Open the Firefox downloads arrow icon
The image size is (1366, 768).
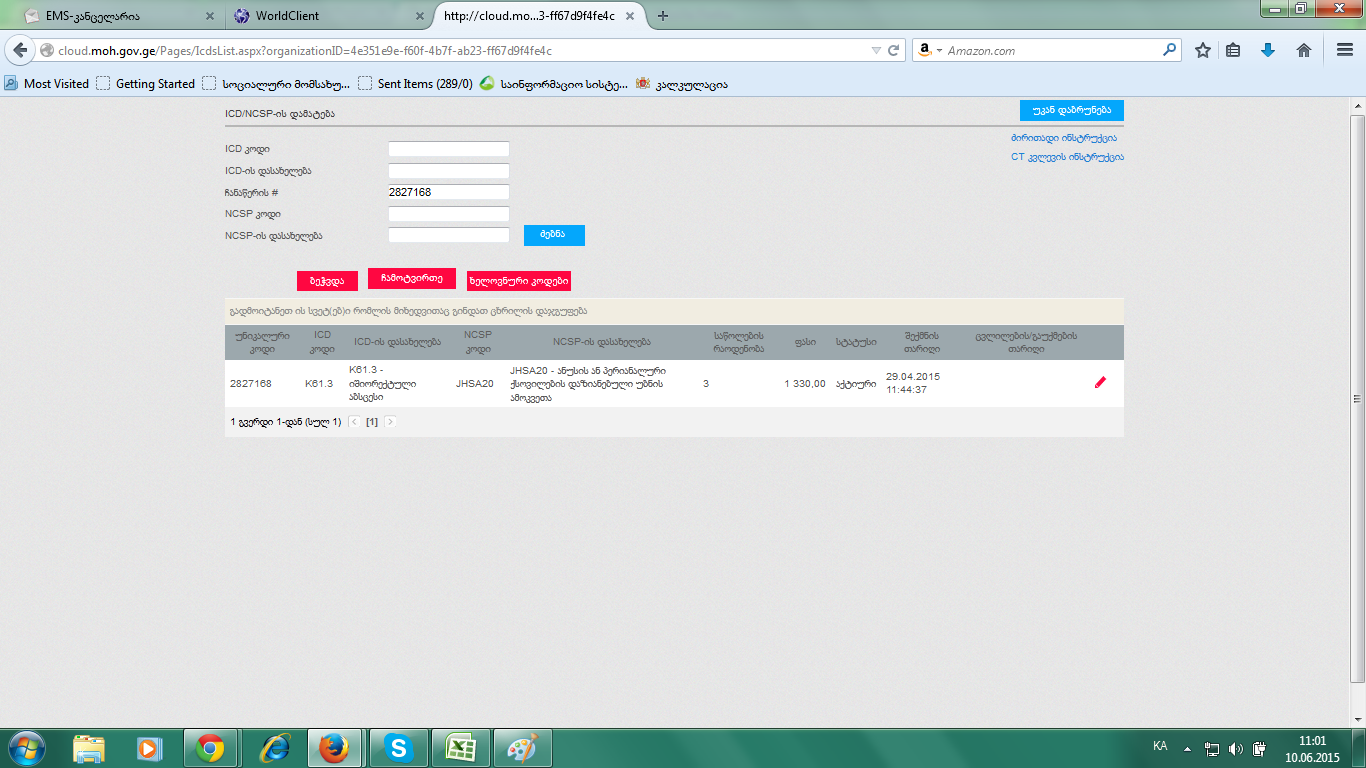[1268, 50]
